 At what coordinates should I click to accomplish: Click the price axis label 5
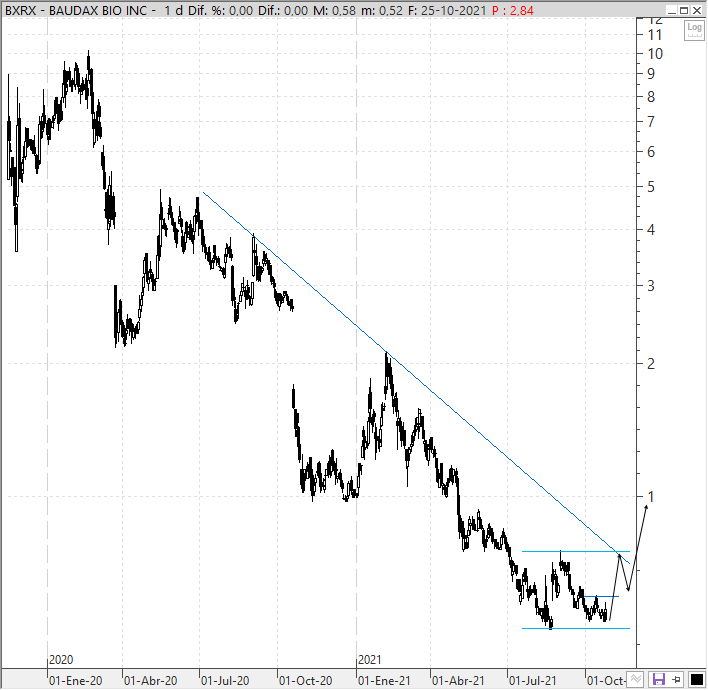click(x=651, y=186)
